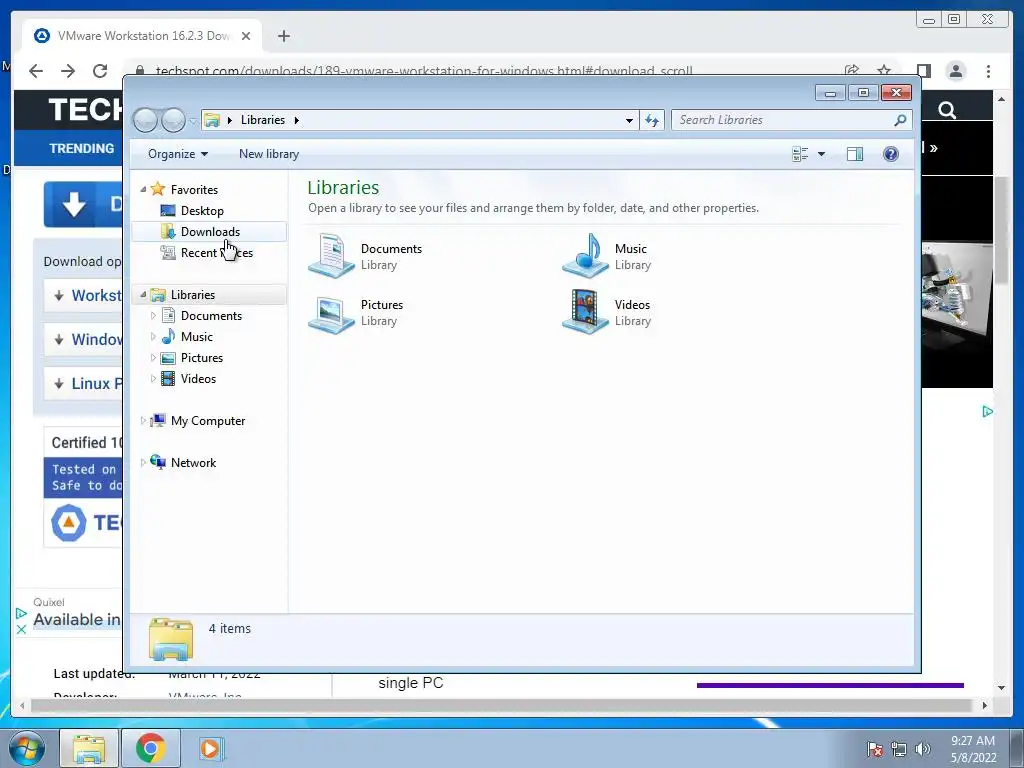This screenshot has height=768, width=1024.
Task: Select Recent Places under Favorites
Action: (216, 253)
